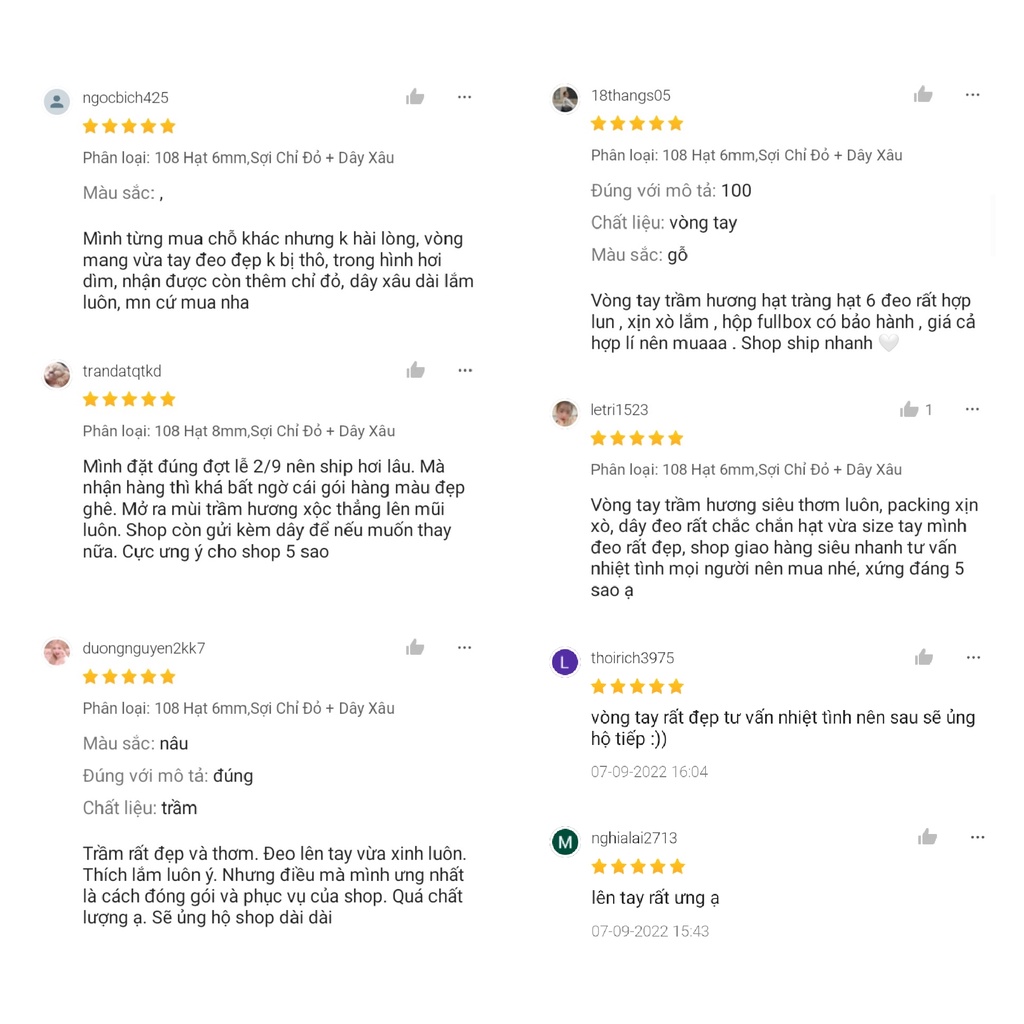Screen dimensions: 1024x1024
Task: Open more options on nghialai2713's review
Action: point(977,837)
